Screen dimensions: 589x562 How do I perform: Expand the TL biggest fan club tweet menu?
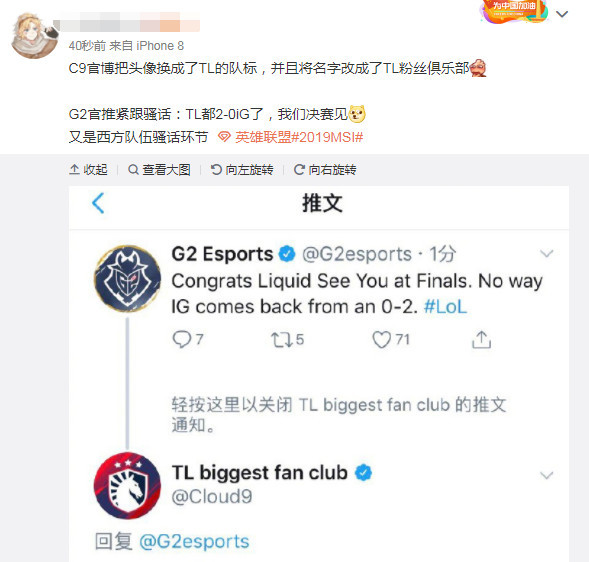[547, 475]
